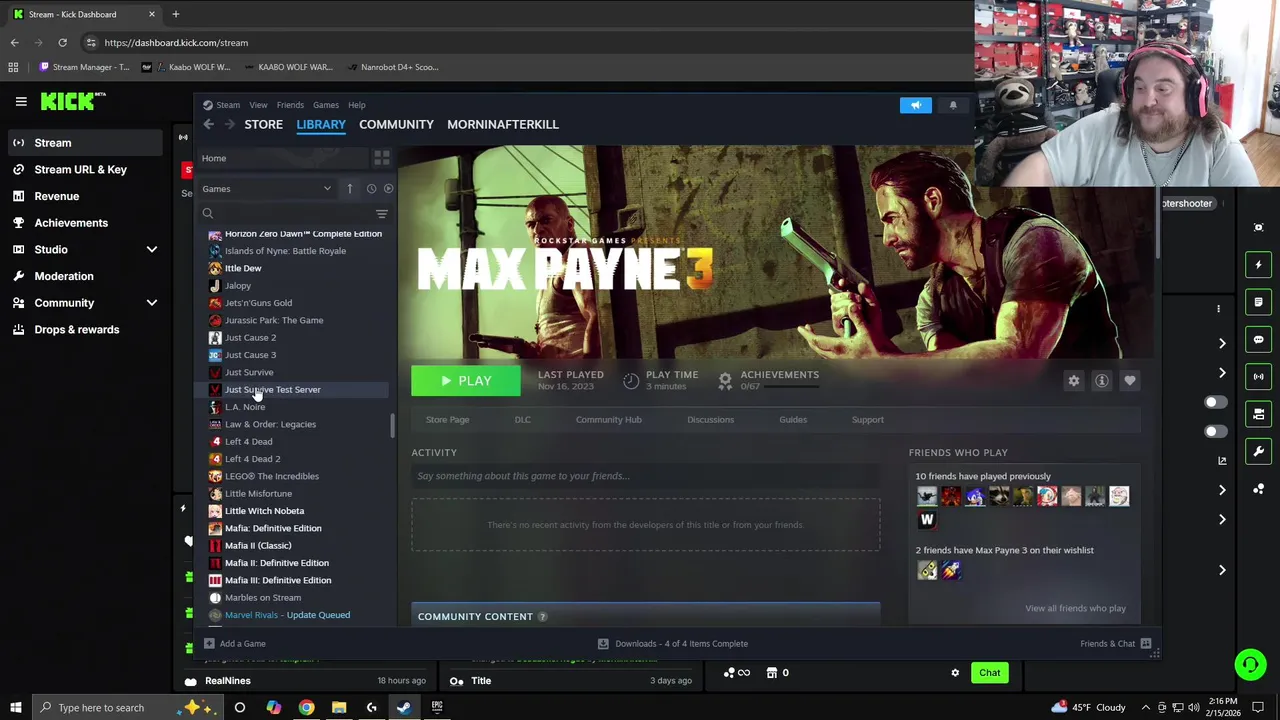Click View all friends who play

tap(1075, 608)
